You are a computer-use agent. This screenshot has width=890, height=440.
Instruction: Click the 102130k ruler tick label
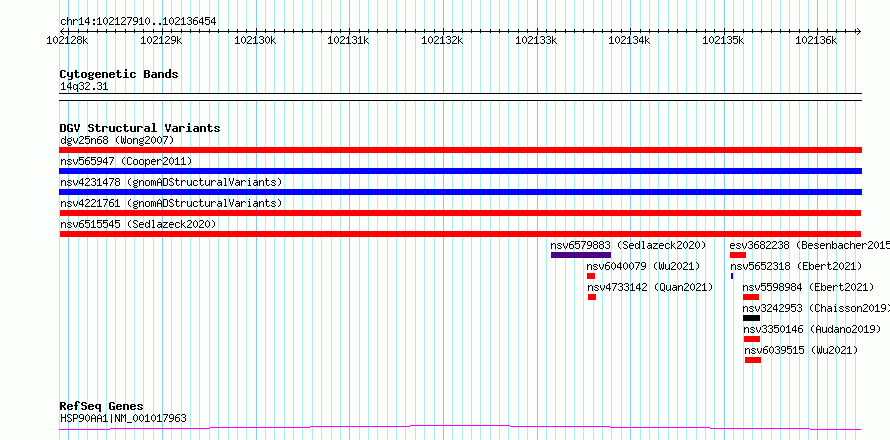tap(255, 40)
